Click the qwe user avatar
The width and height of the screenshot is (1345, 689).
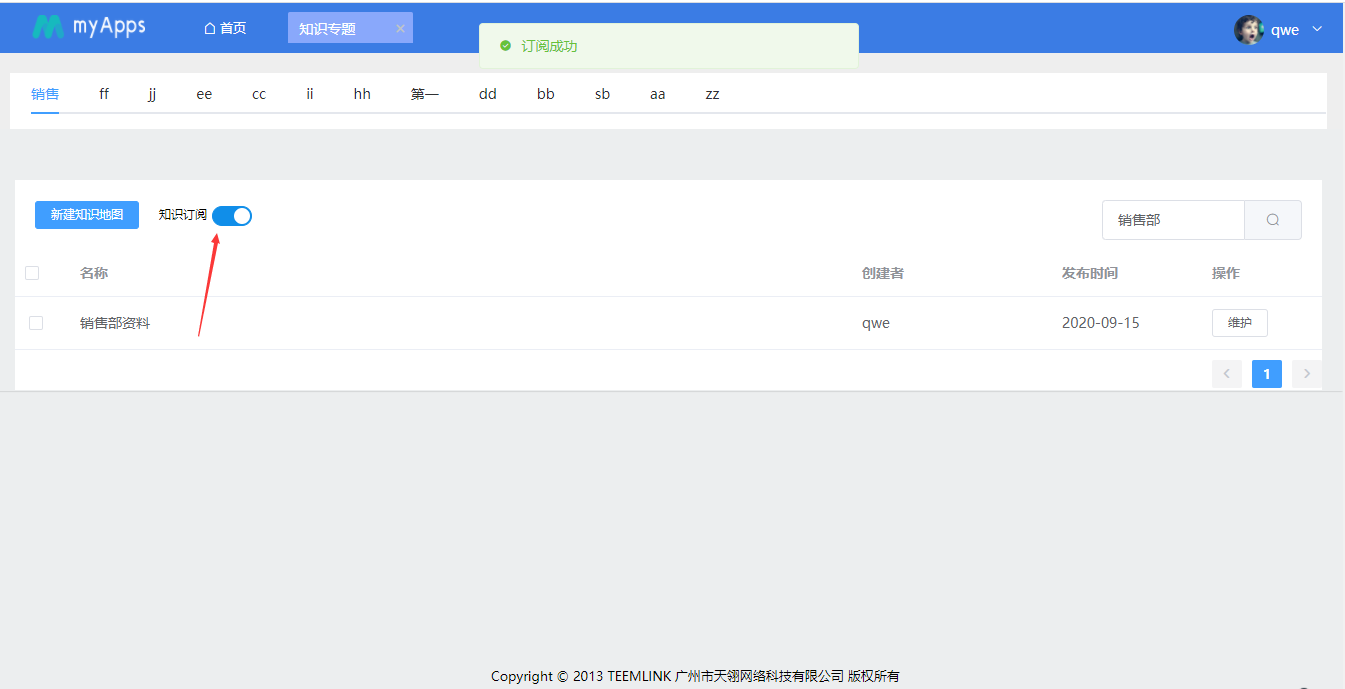click(1249, 29)
